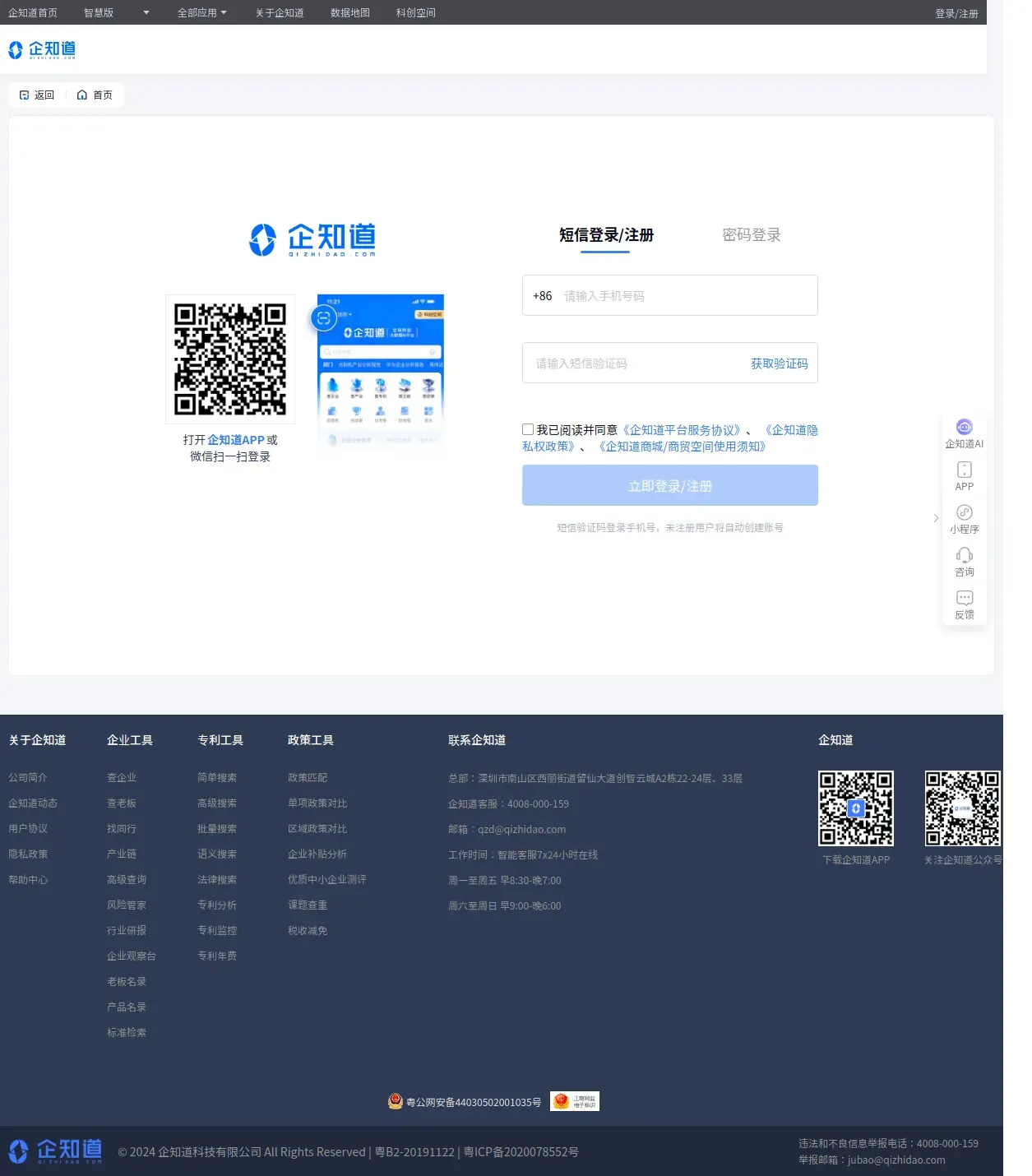1032x1176 pixels.
Task: Click the phone app screenshot preview
Action: (x=381, y=370)
